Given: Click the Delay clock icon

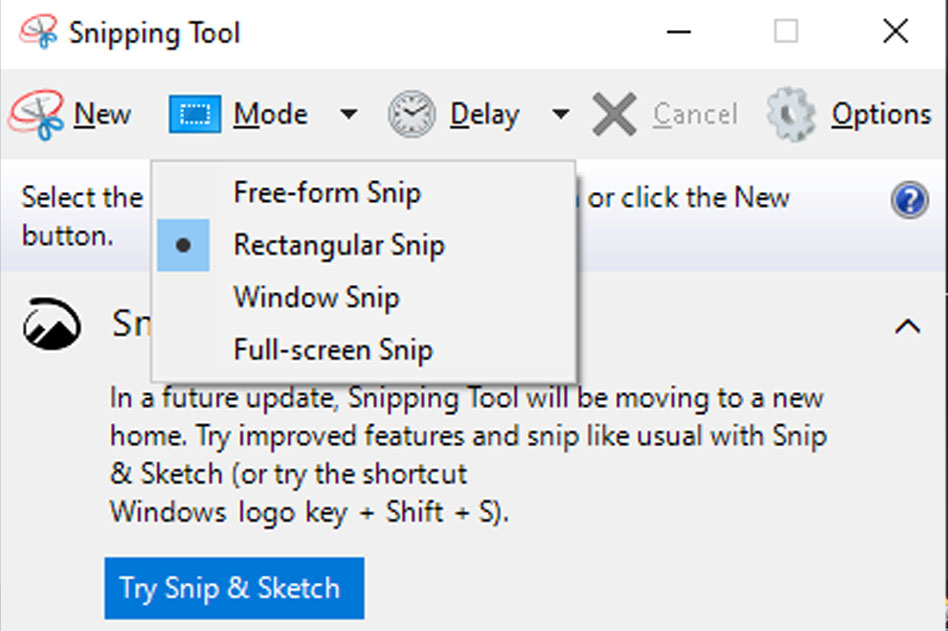Looking at the screenshot, I should pos(411,114).
